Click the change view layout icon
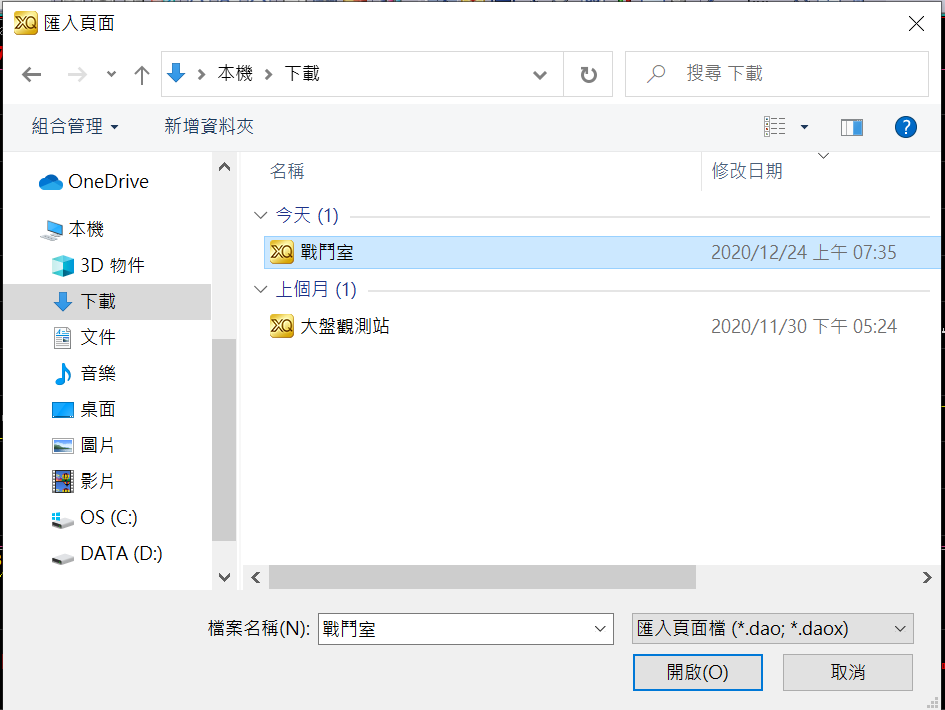This screenshot has height=710, width=945. 774,127
